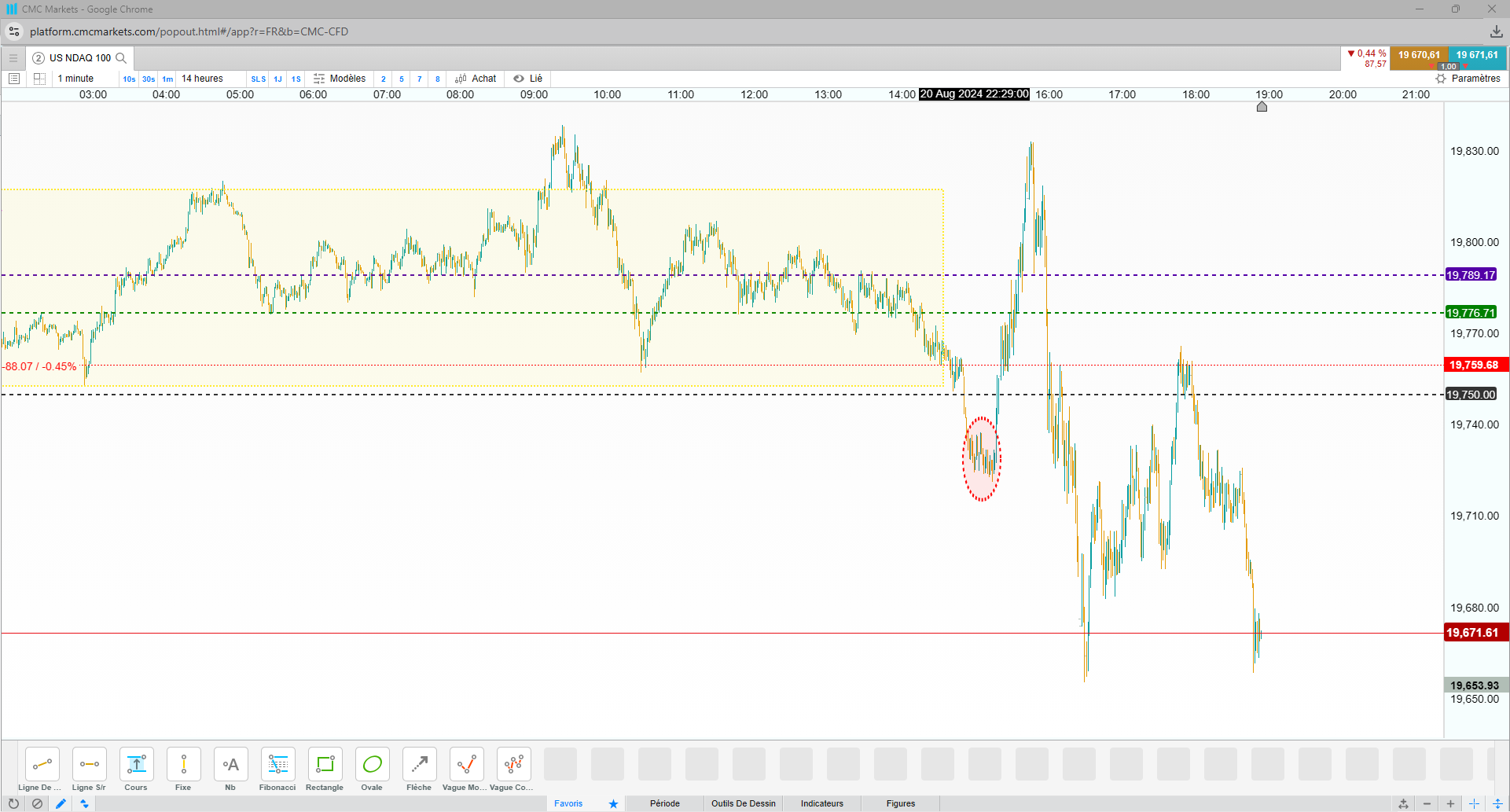Viewport: 1510px width, 812px height.
Task: Open the 14 heures range dropdown
Action: (x=203, y=79)
